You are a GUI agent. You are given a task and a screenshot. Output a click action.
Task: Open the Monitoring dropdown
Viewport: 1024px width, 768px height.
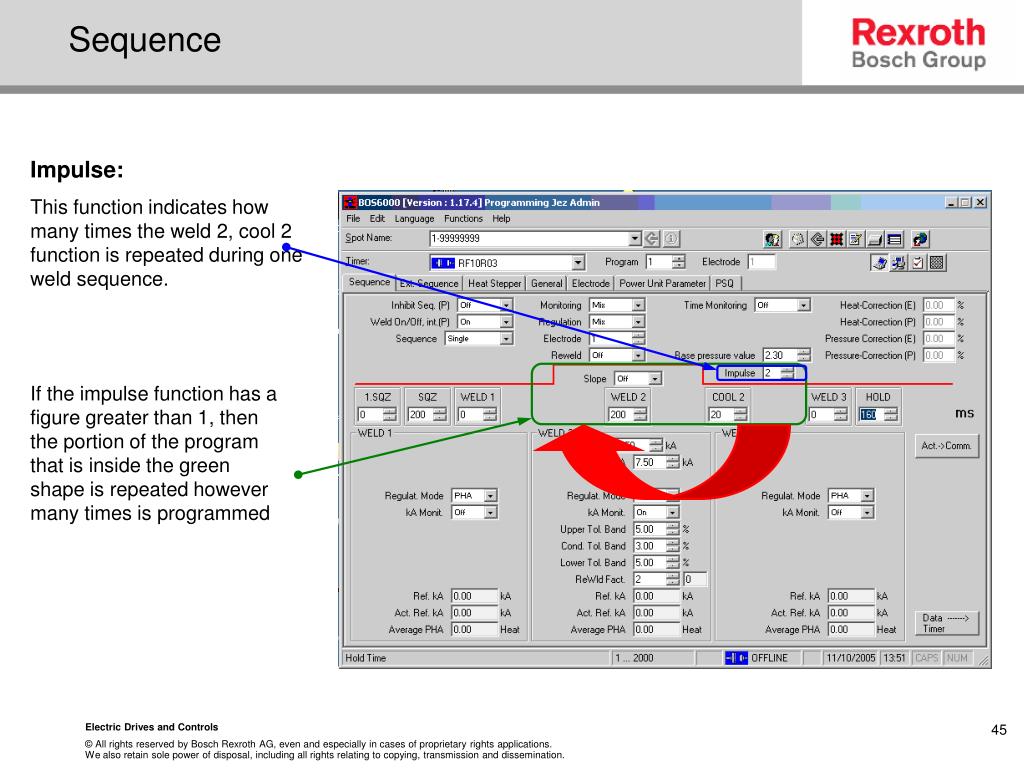(638, 305)
